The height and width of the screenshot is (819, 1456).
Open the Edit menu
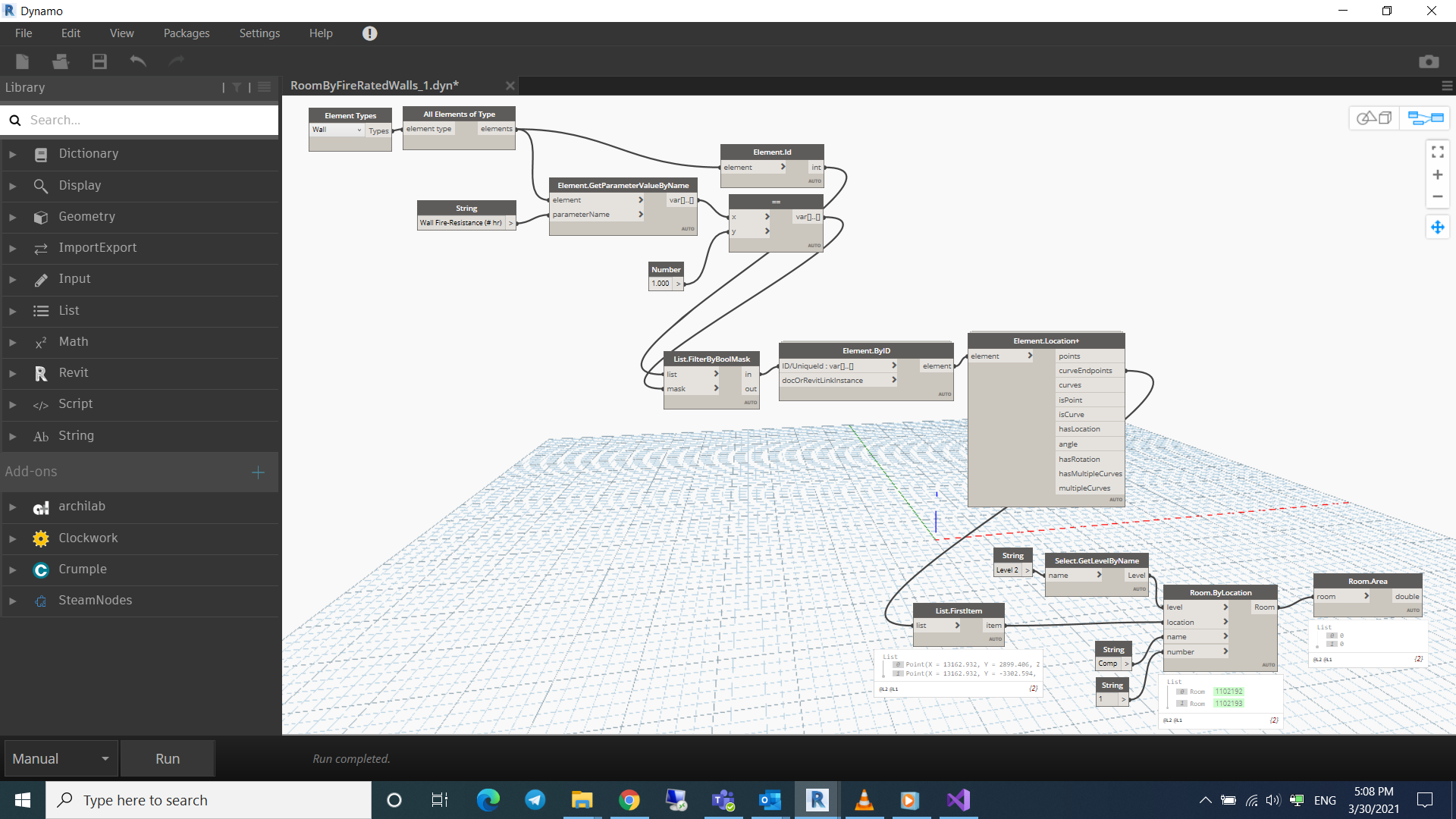[71, 33]
